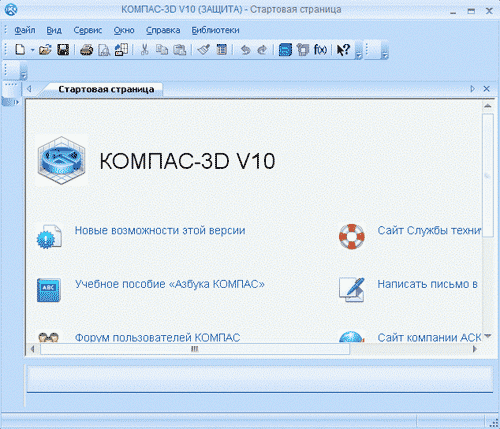500x429 pixels.
Task: Click the horizontal scrollbar left arrow
Action: pyautogui.click(x=32, y=349)
